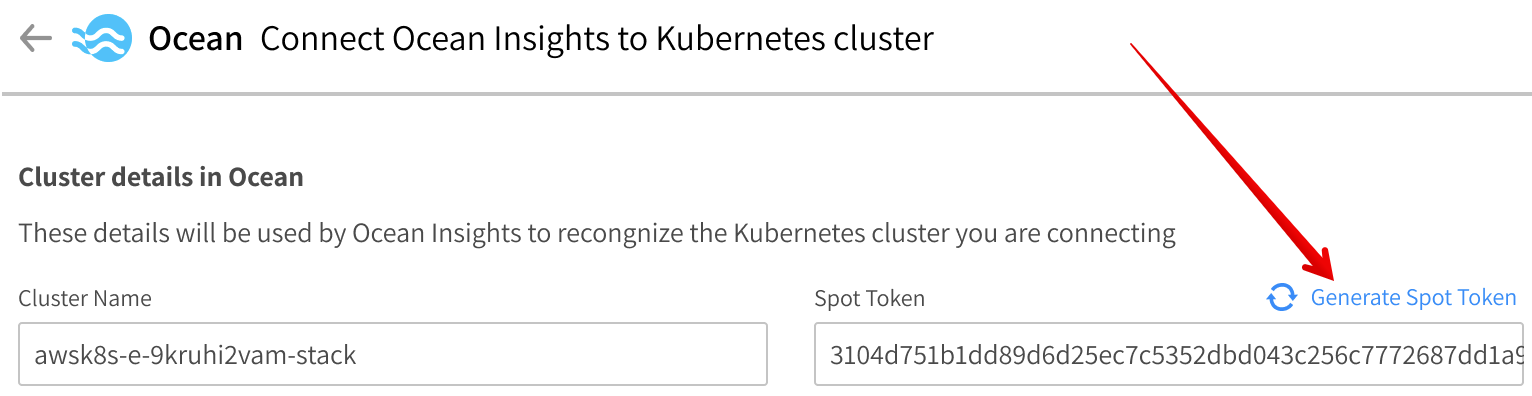Focus the Spot Token input field
This screenshot has width=1532, height=396.
(x=1169, y=354)
